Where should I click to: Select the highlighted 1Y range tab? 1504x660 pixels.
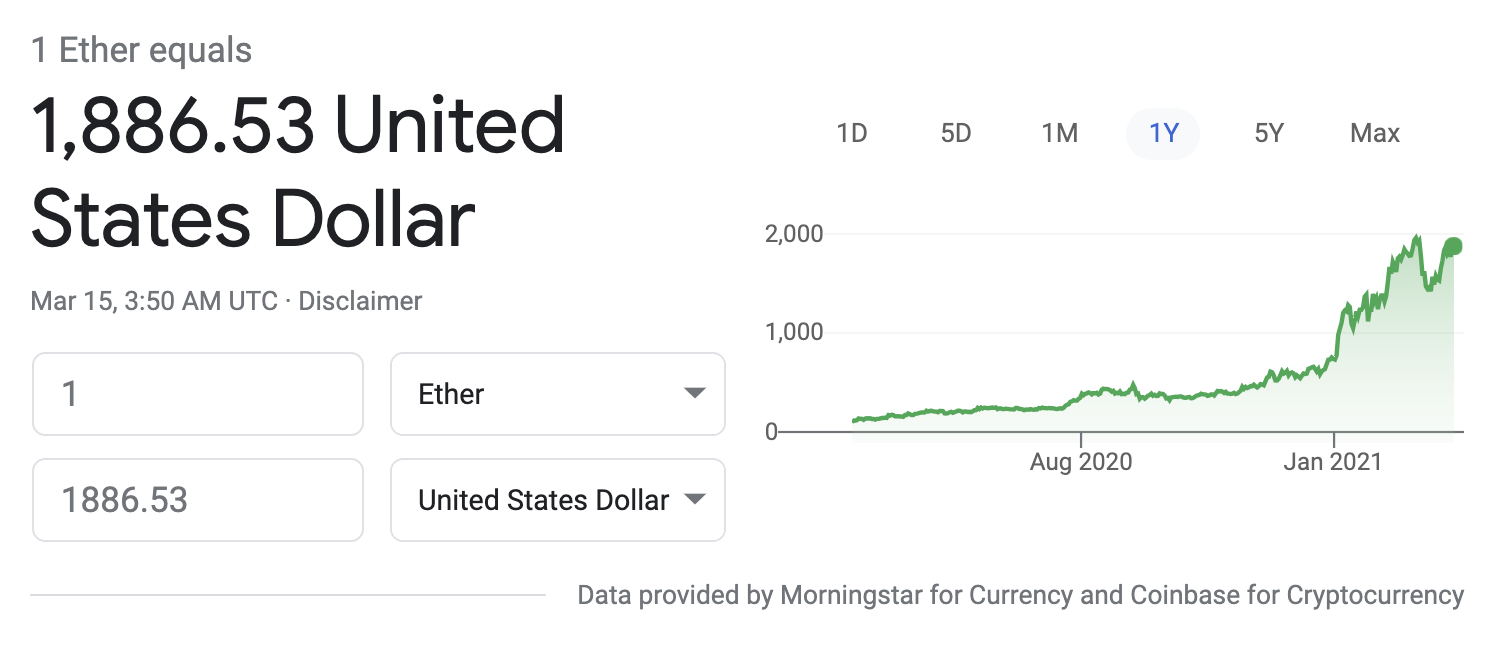1163,133
